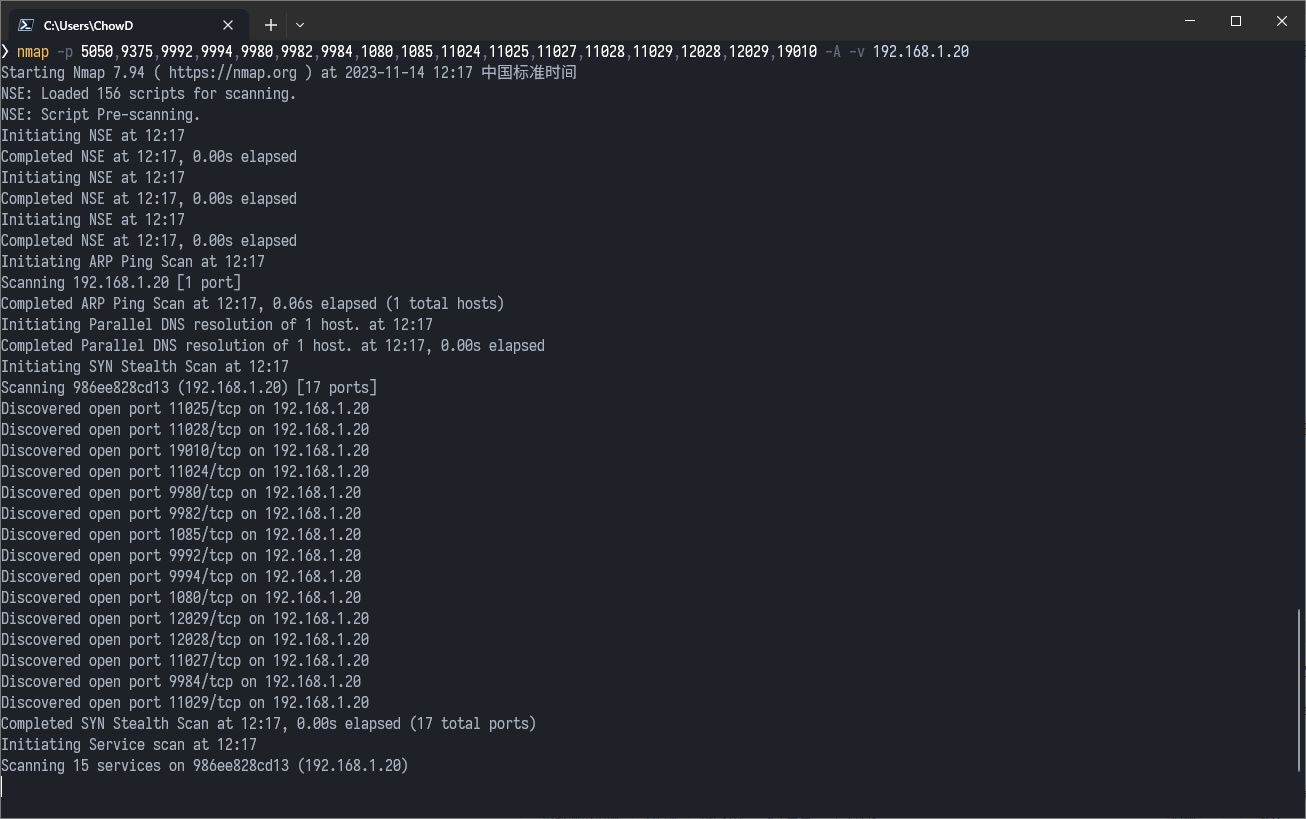Click the 'Initiating ARP Ping Scan at 12:17' line
1306x819 pixels.
coord(133,261)
